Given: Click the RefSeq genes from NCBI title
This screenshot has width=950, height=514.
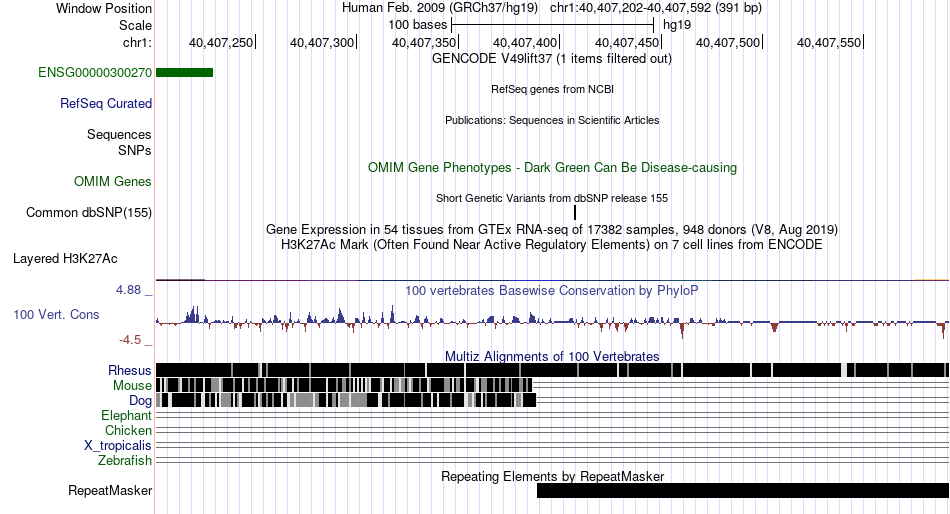Looking at the screenshot, I should (x=552, y=89).
